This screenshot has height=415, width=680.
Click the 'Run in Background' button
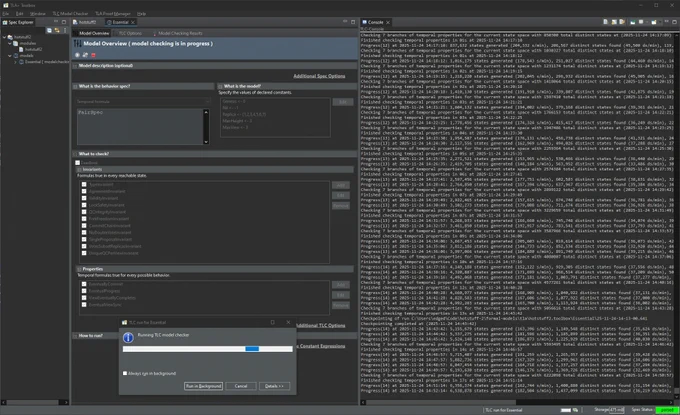click(203, 386)
